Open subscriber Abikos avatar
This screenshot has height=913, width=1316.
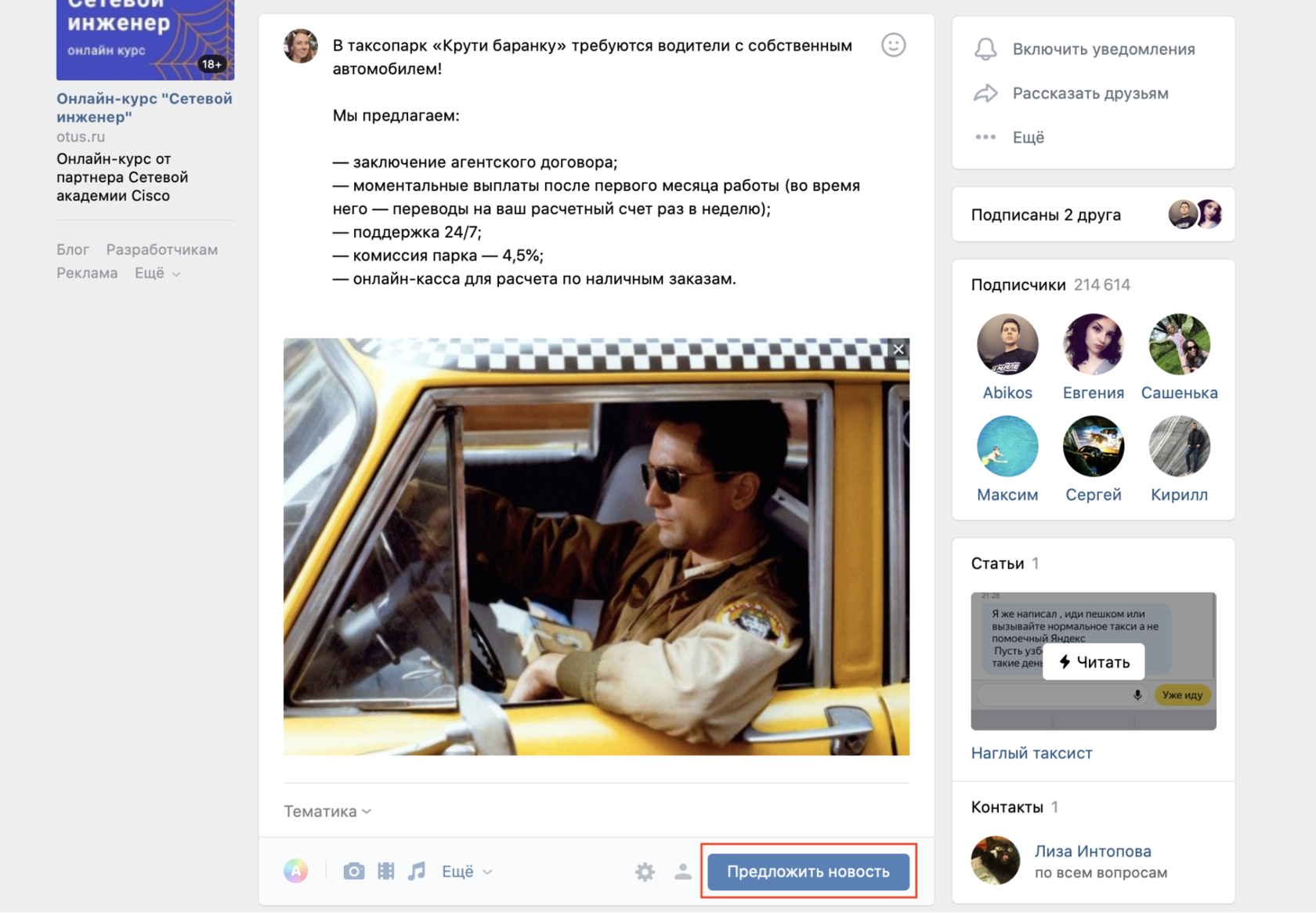pos(1007,345)
